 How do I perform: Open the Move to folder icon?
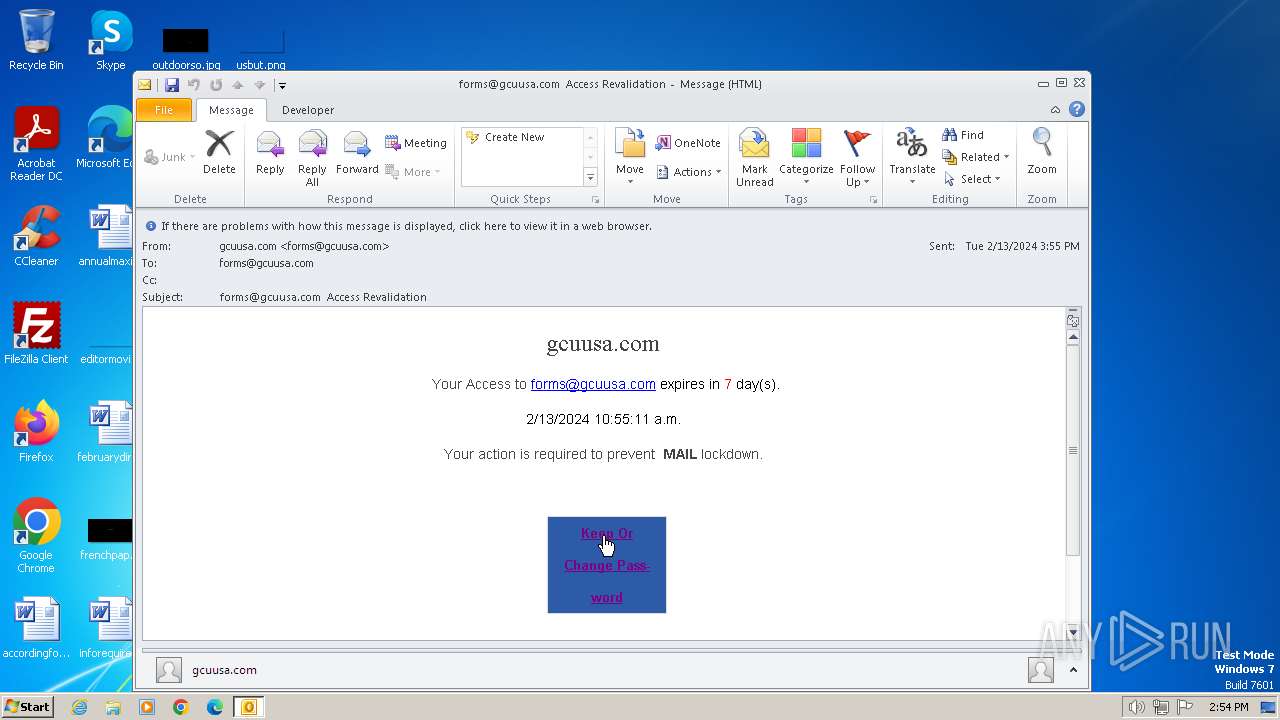630,153
